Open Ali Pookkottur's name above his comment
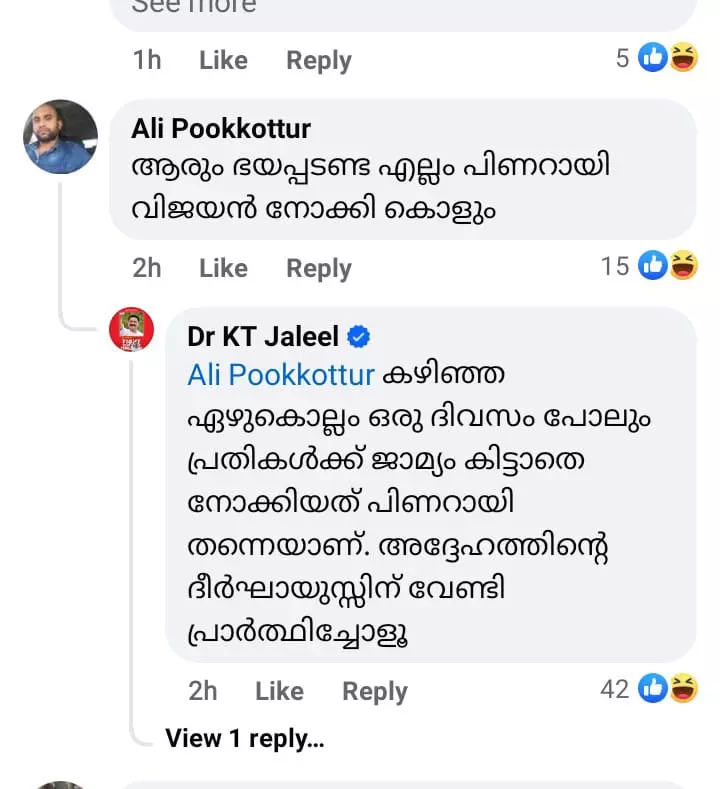720x789 pixels. 221,129
